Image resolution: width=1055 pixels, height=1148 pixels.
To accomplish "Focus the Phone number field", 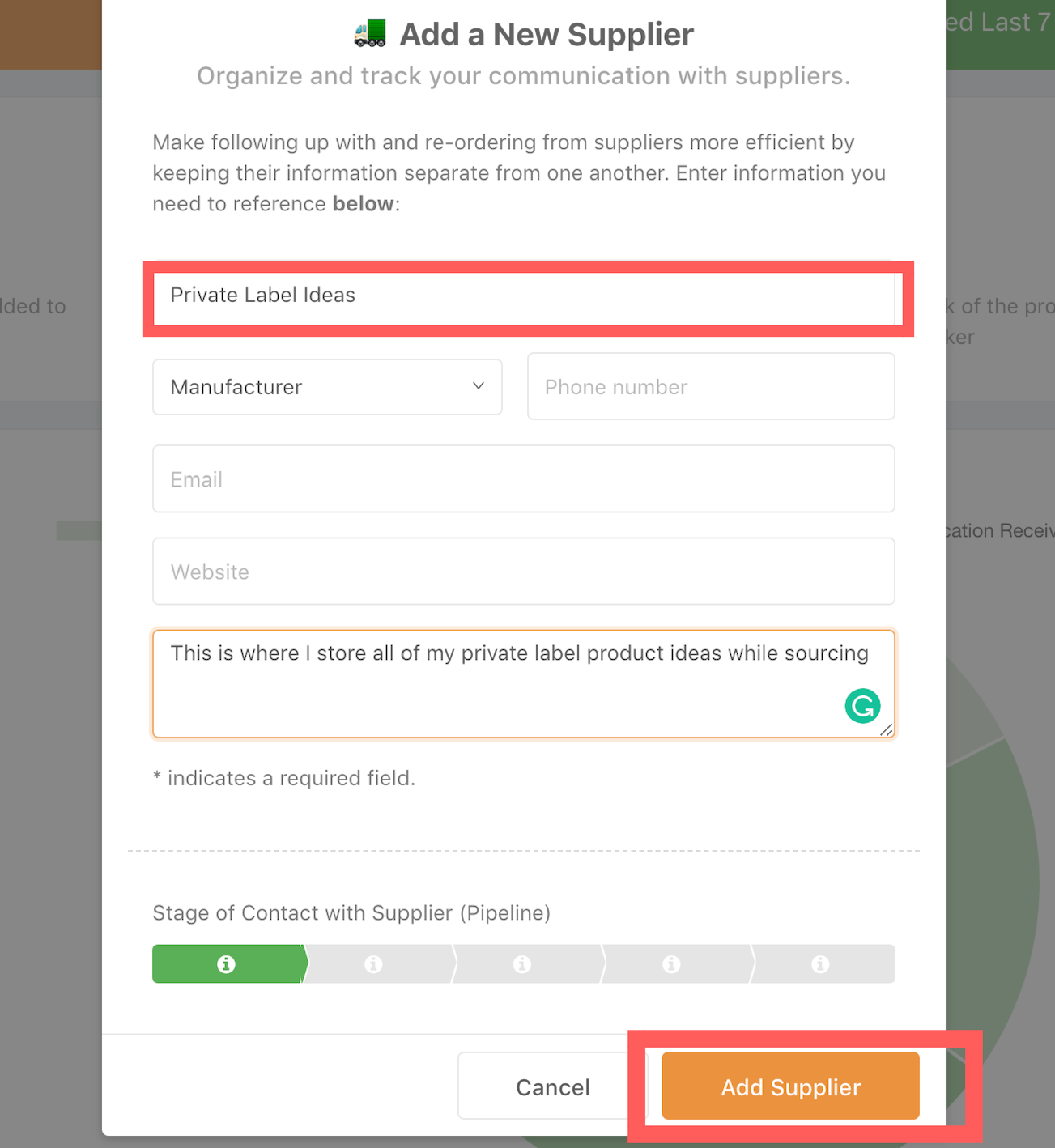I will (x=710, y=387).
